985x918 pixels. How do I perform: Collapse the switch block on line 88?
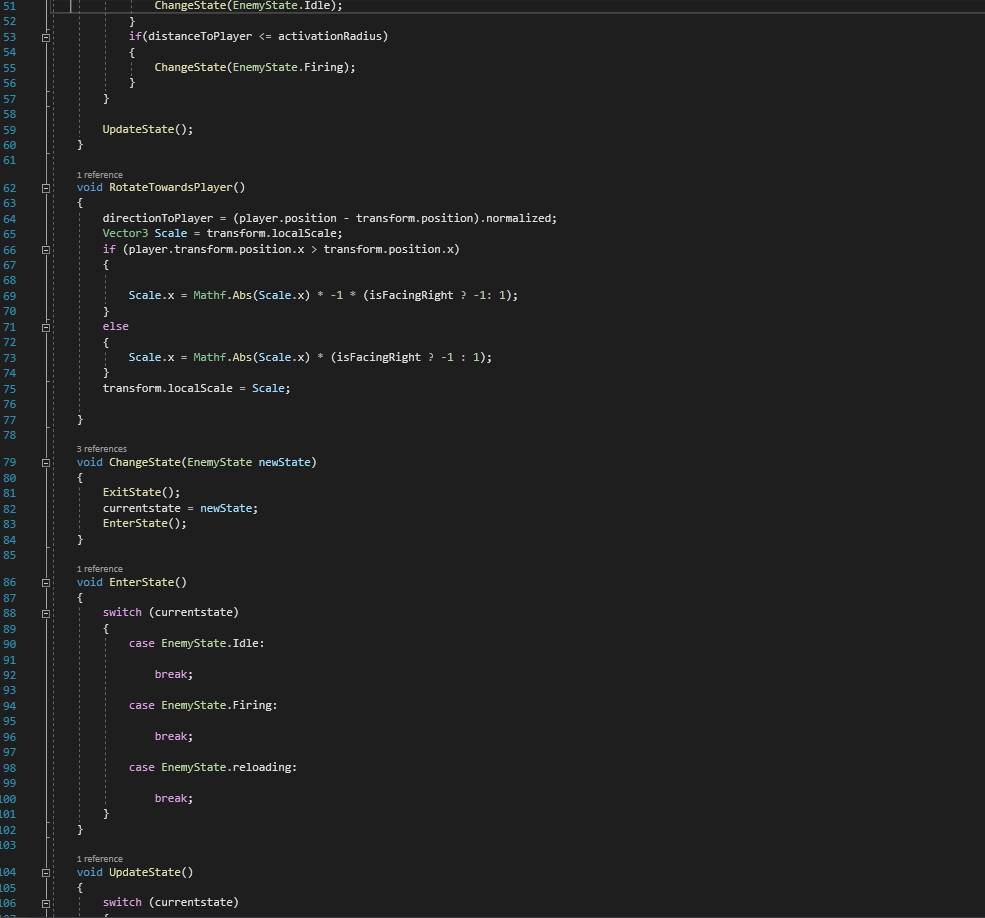[x=46, y=612]
